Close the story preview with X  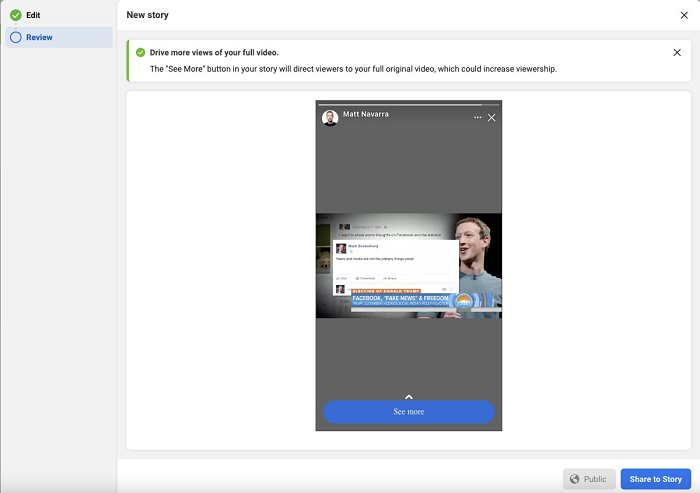[x=492, y=117]
